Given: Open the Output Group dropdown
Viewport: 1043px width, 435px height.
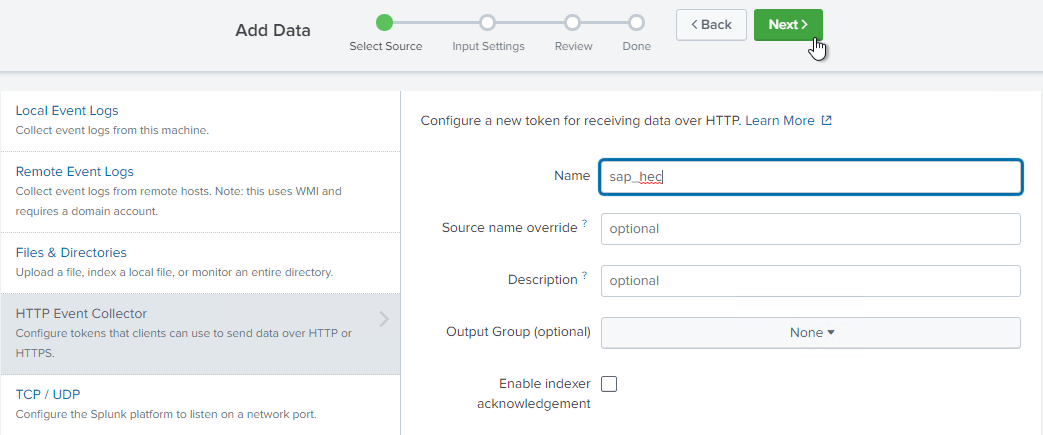Looking at the screenshot, I should [x=810, y=333].
